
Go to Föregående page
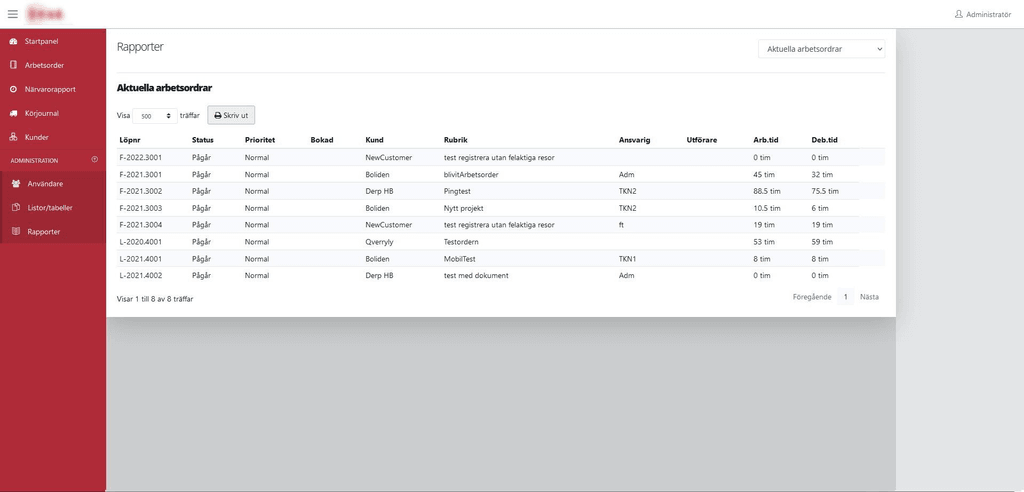[x=811, y=297]
